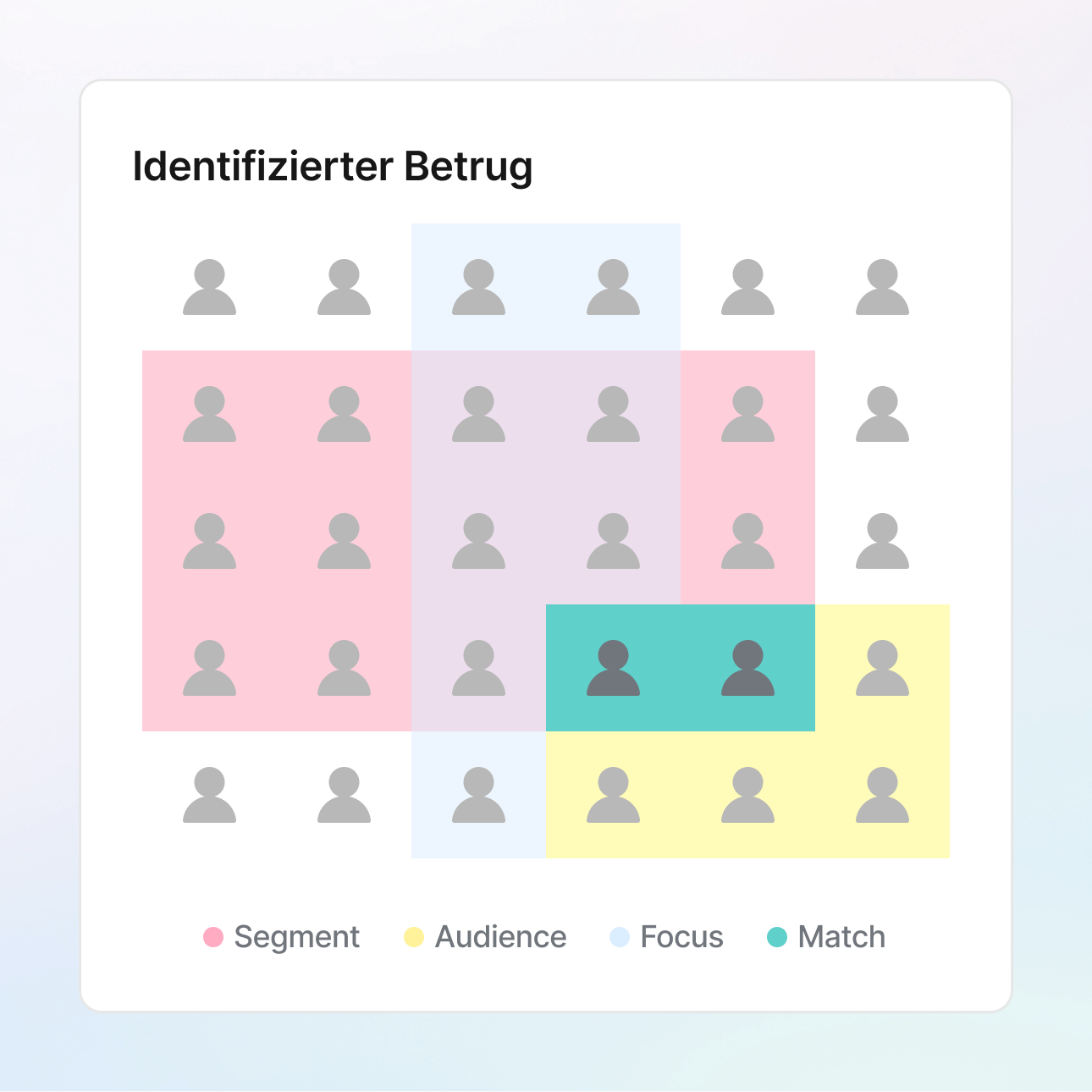Click the right dark person in teal Match area
This screenshot has width=1092, height=1092.
click(747, 668)
